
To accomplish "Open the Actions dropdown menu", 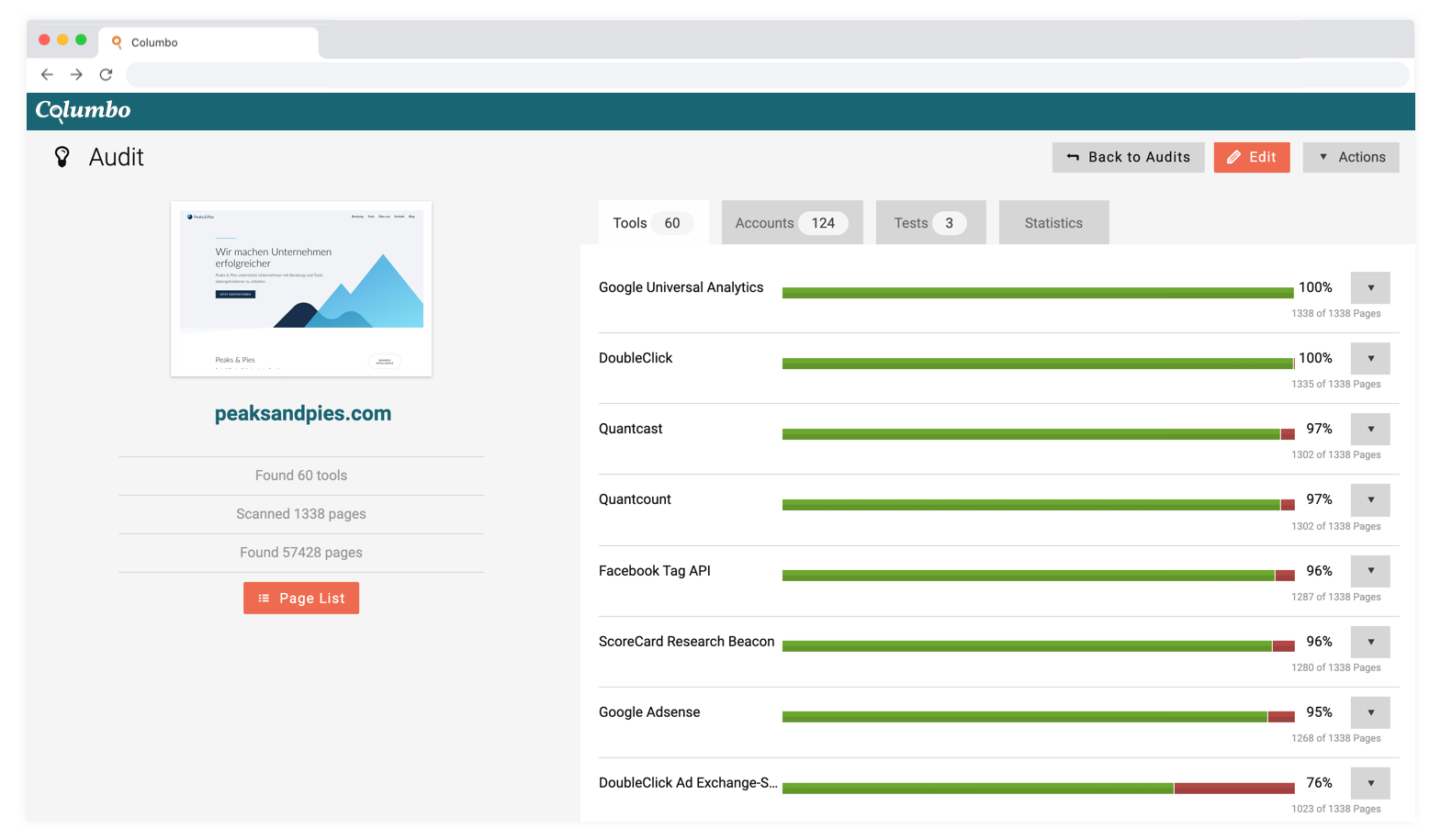I will point(1351,157).
